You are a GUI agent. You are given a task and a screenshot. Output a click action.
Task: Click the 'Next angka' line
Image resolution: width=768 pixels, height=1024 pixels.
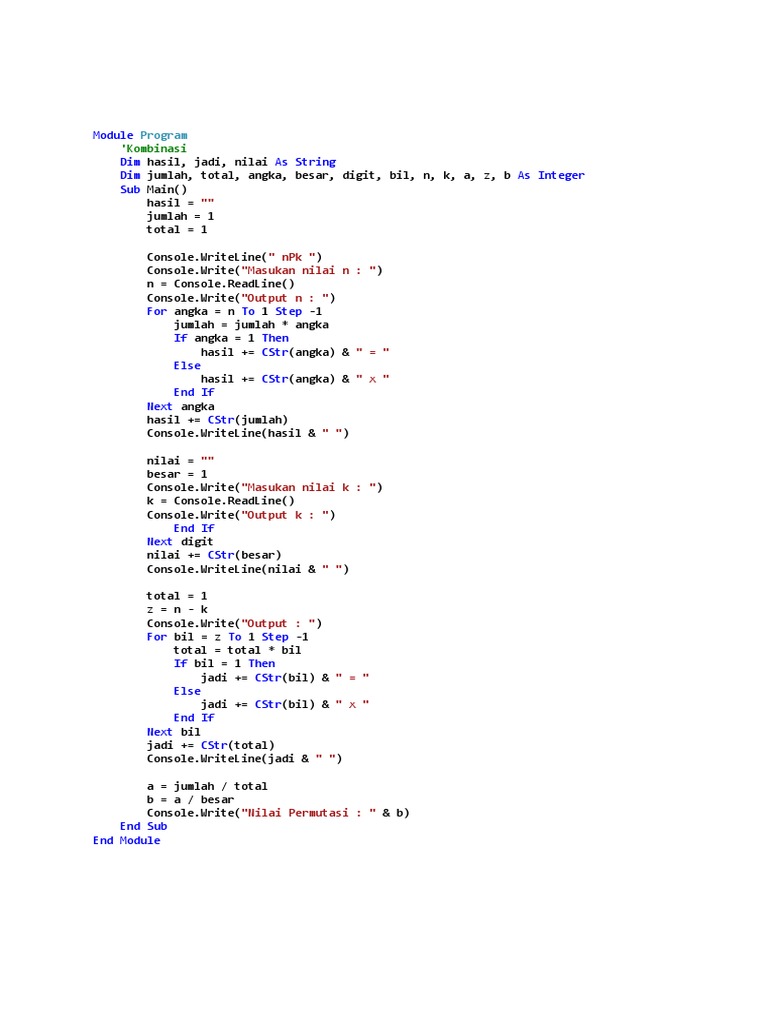click(x=180, y=406)
